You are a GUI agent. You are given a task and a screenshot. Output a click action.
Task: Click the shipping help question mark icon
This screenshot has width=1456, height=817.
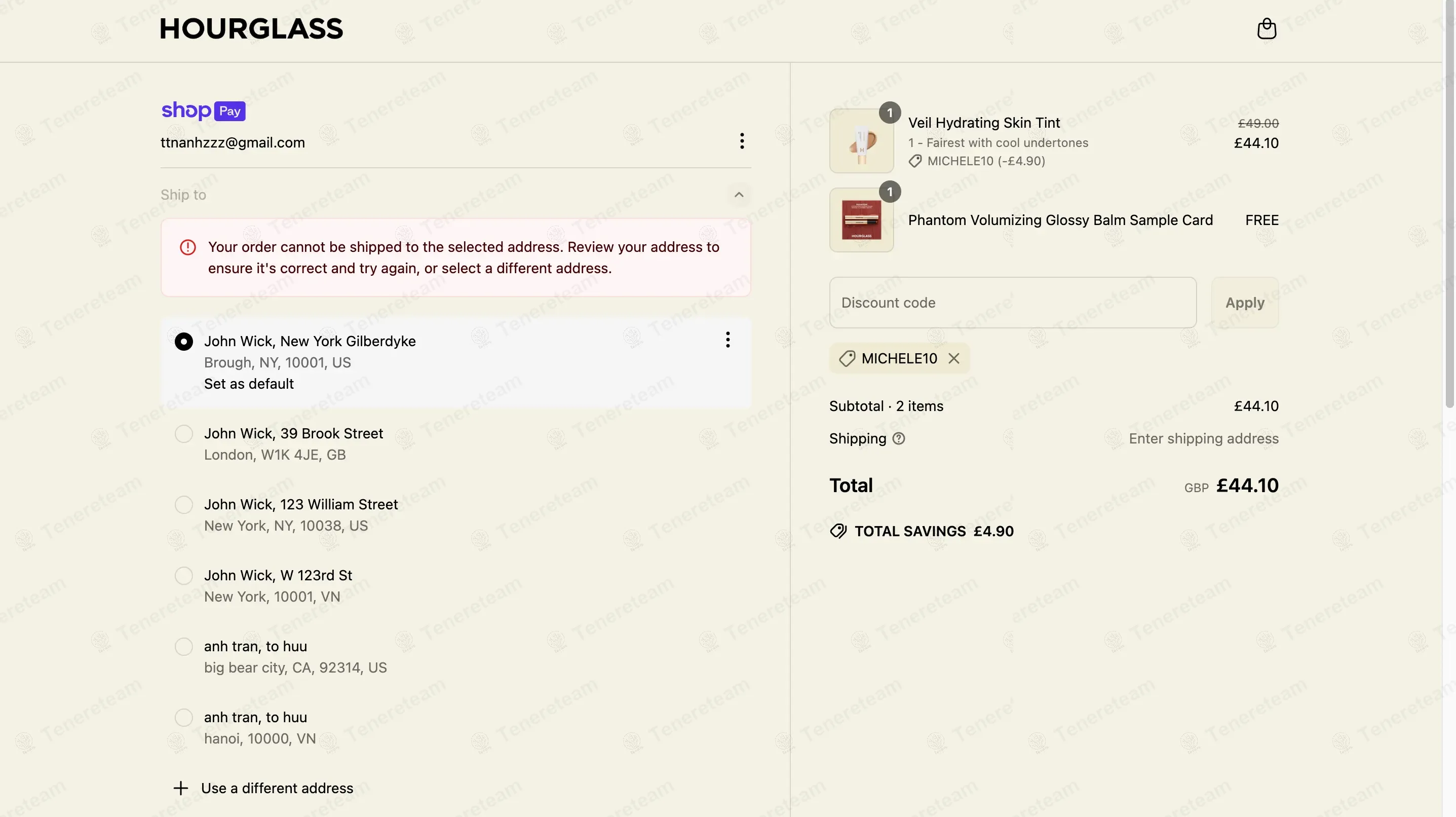pos(898,439)
